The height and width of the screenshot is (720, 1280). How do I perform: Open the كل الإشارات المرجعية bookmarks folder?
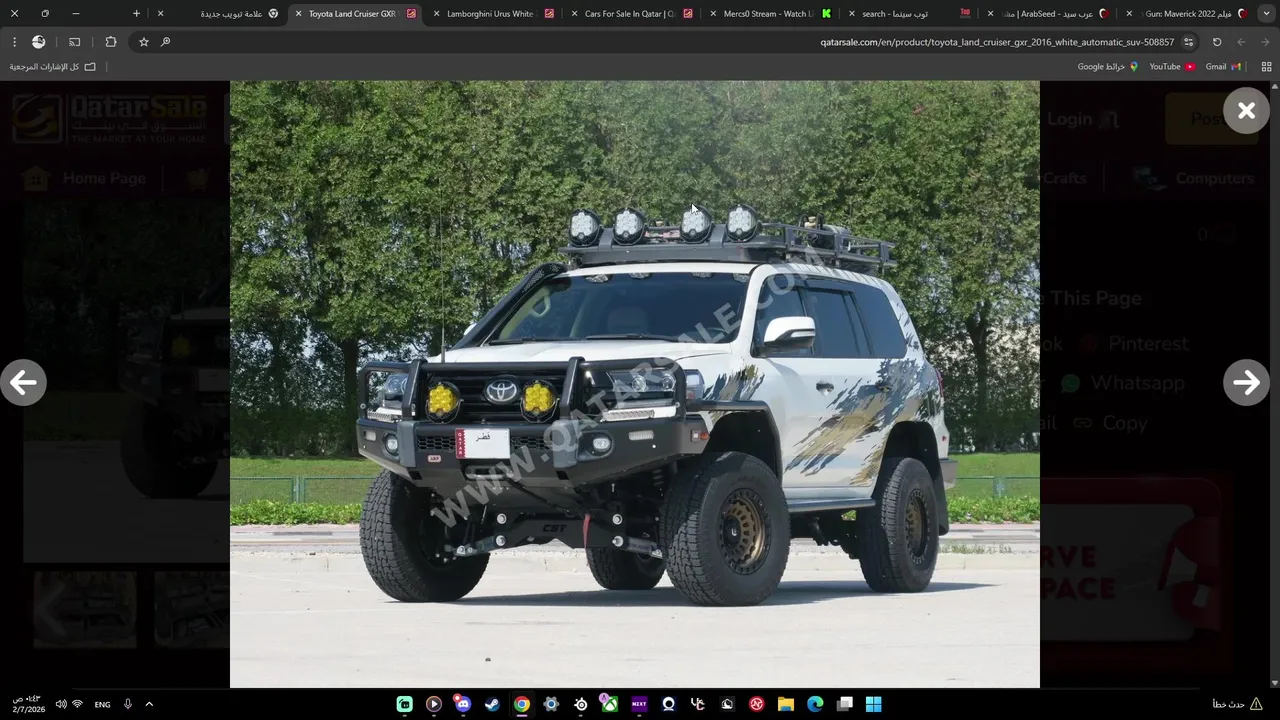pos(53,67)
